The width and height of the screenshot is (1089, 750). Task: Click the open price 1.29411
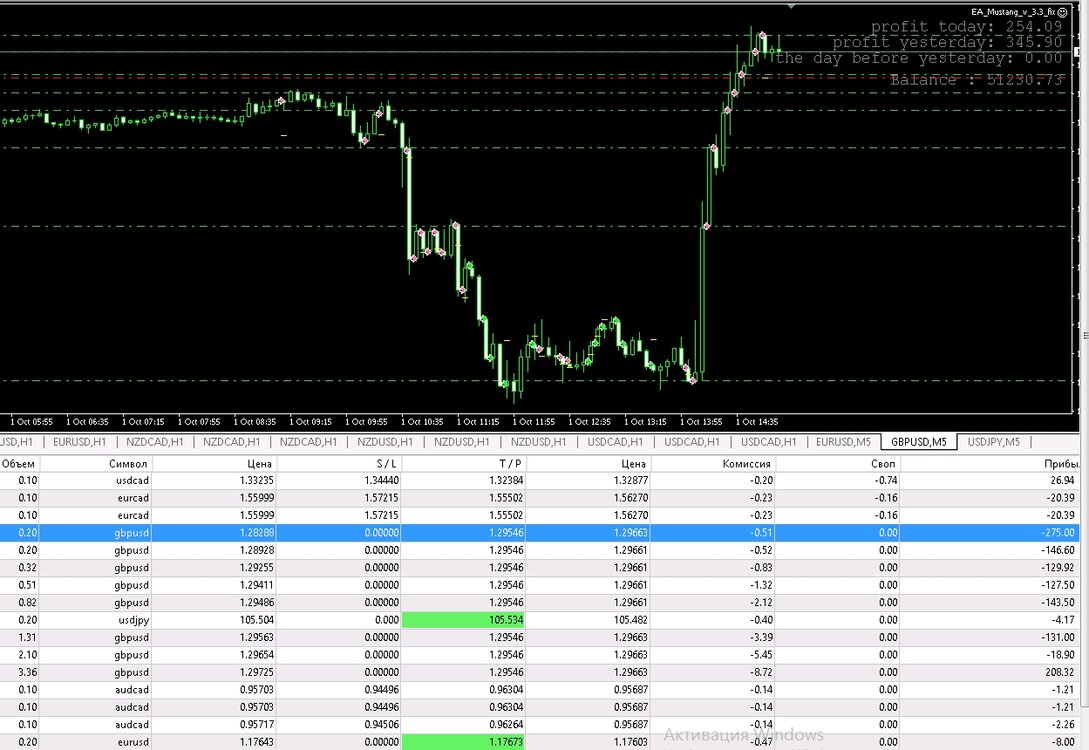[x=257, y=585]
